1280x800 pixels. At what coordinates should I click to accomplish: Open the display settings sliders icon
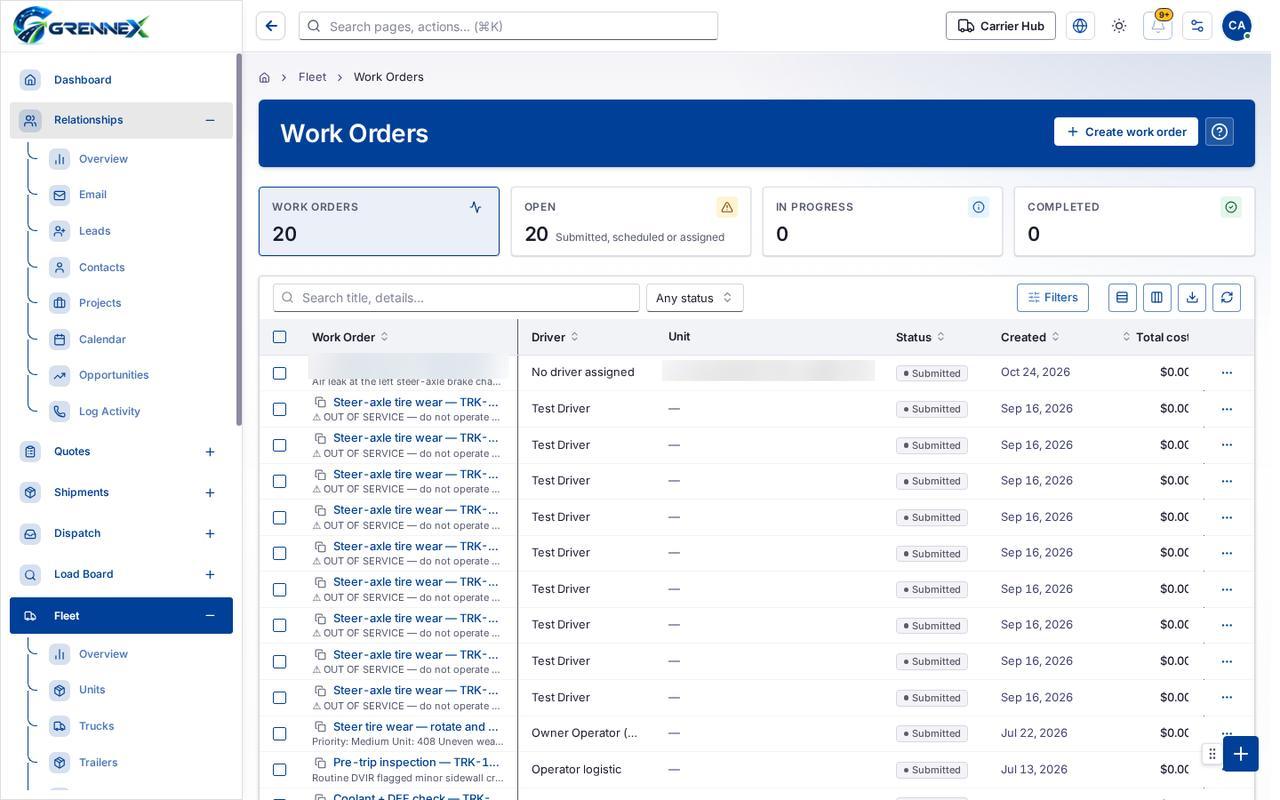coord(1197,26)
